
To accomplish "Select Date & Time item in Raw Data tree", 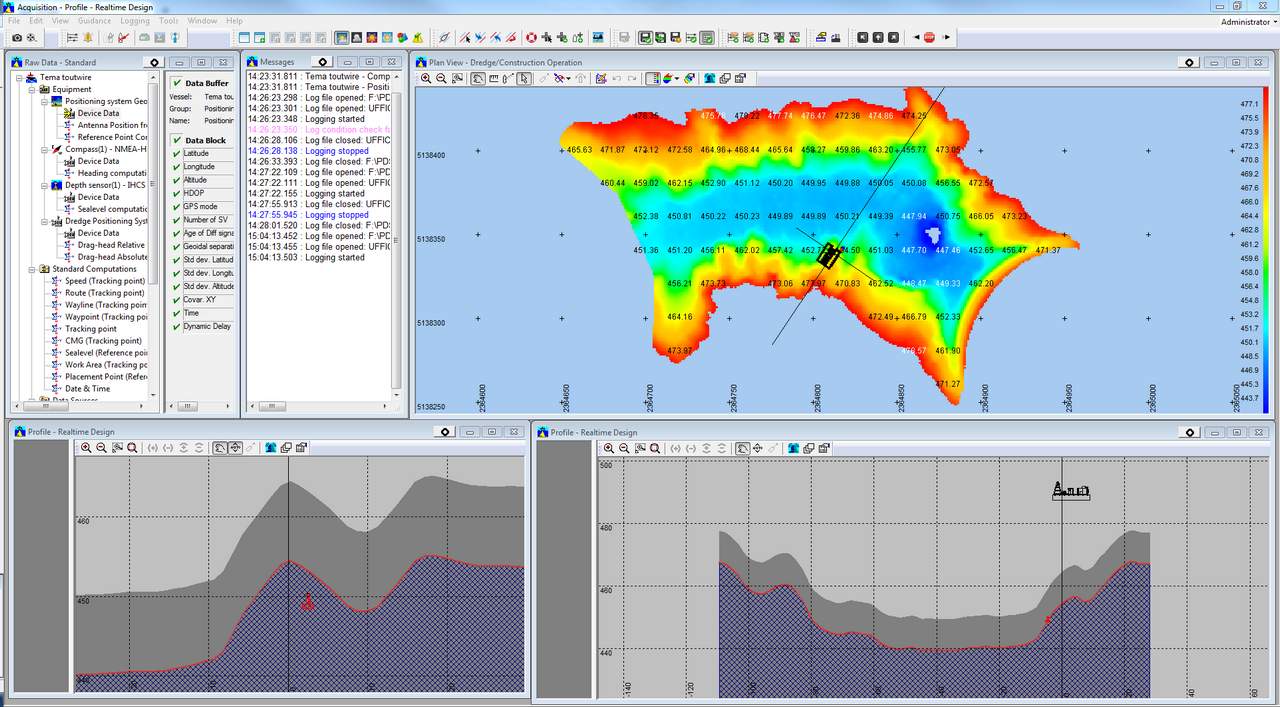I will [88, 389].
